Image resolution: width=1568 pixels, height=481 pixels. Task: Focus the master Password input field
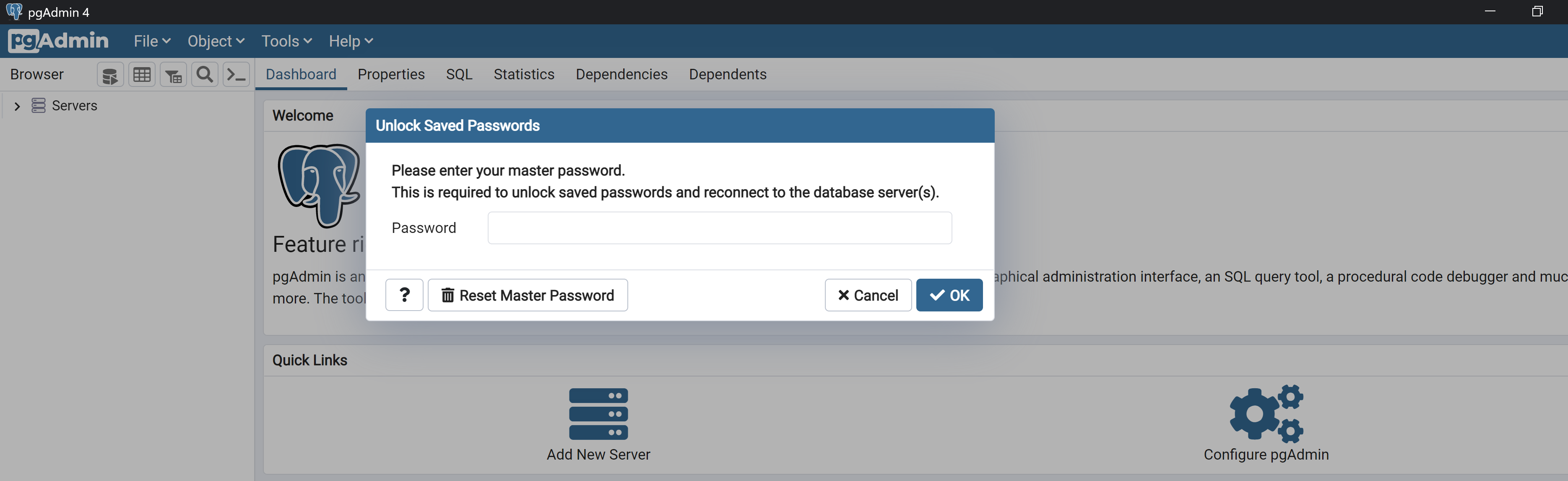point(720,228)
